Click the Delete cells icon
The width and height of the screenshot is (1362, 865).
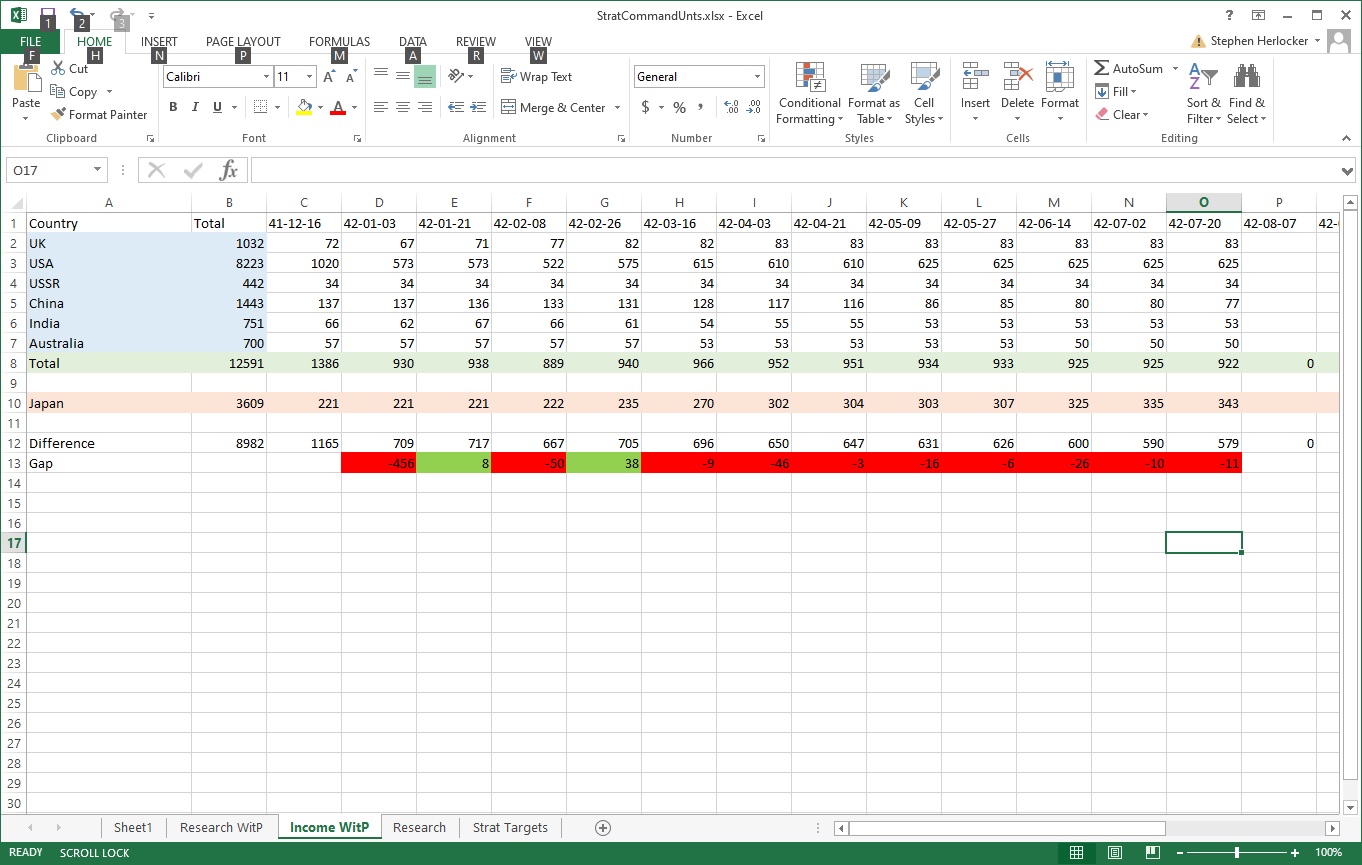[1017, 76]
